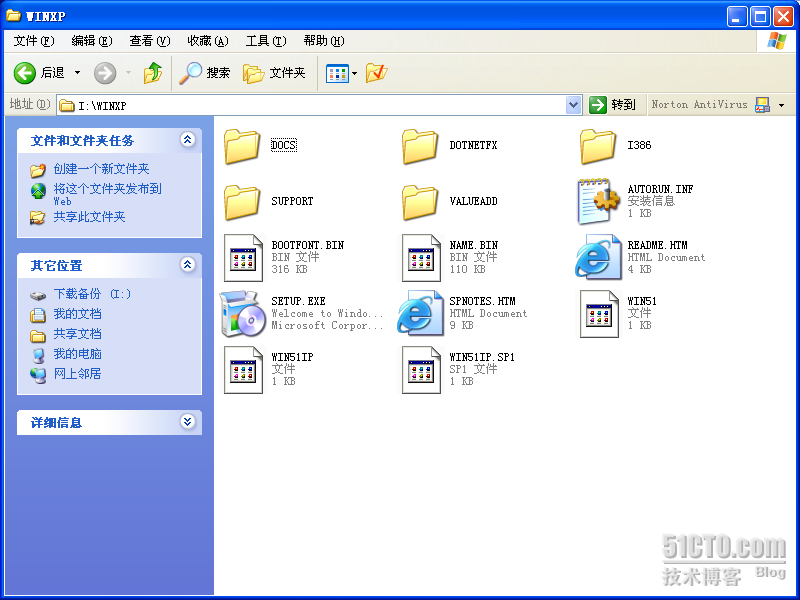Click the 共享此文件夹 hand folder icon

(x=38, y=218)
